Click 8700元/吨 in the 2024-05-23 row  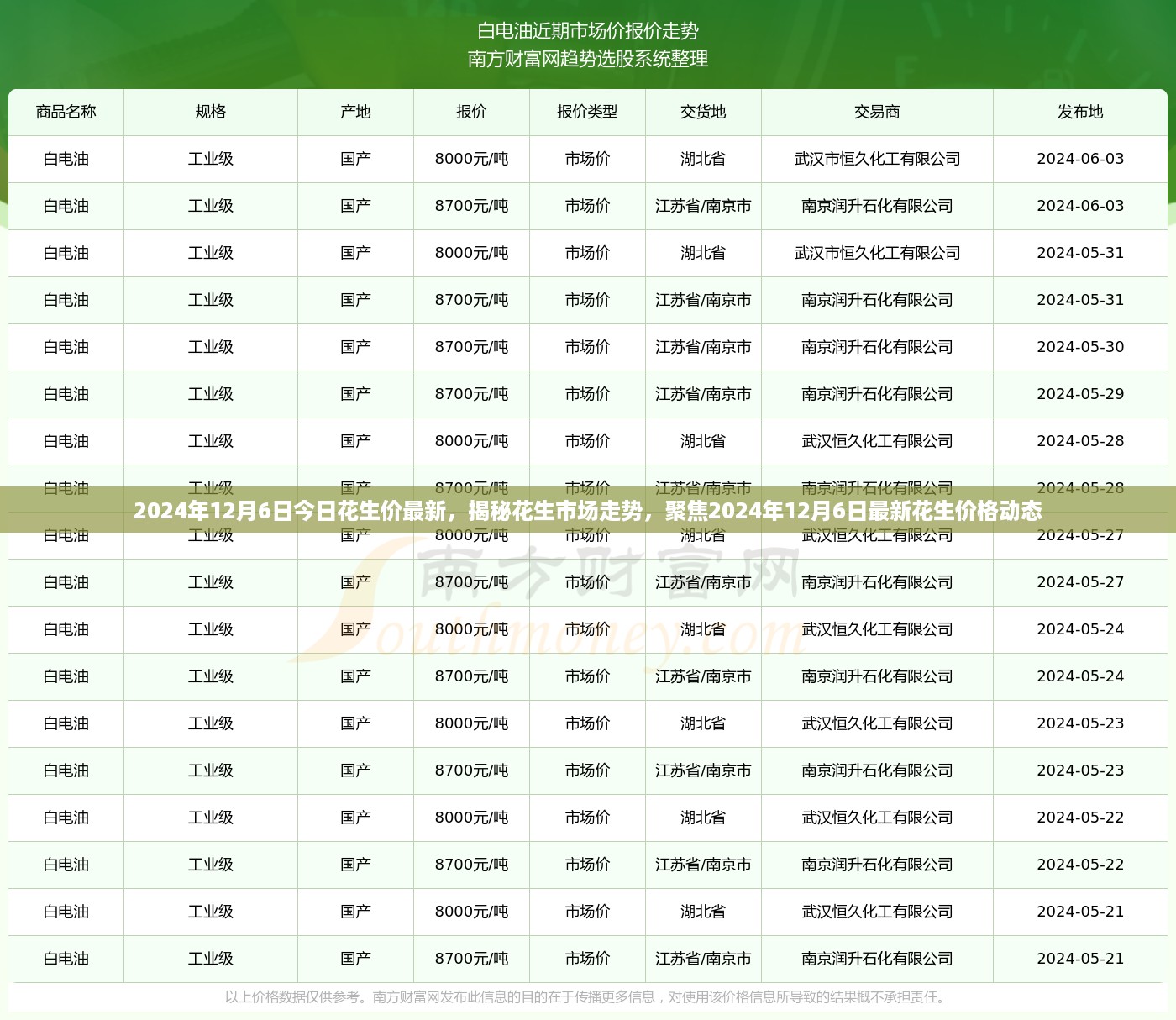pyautogui.click(x=471, y=770)
